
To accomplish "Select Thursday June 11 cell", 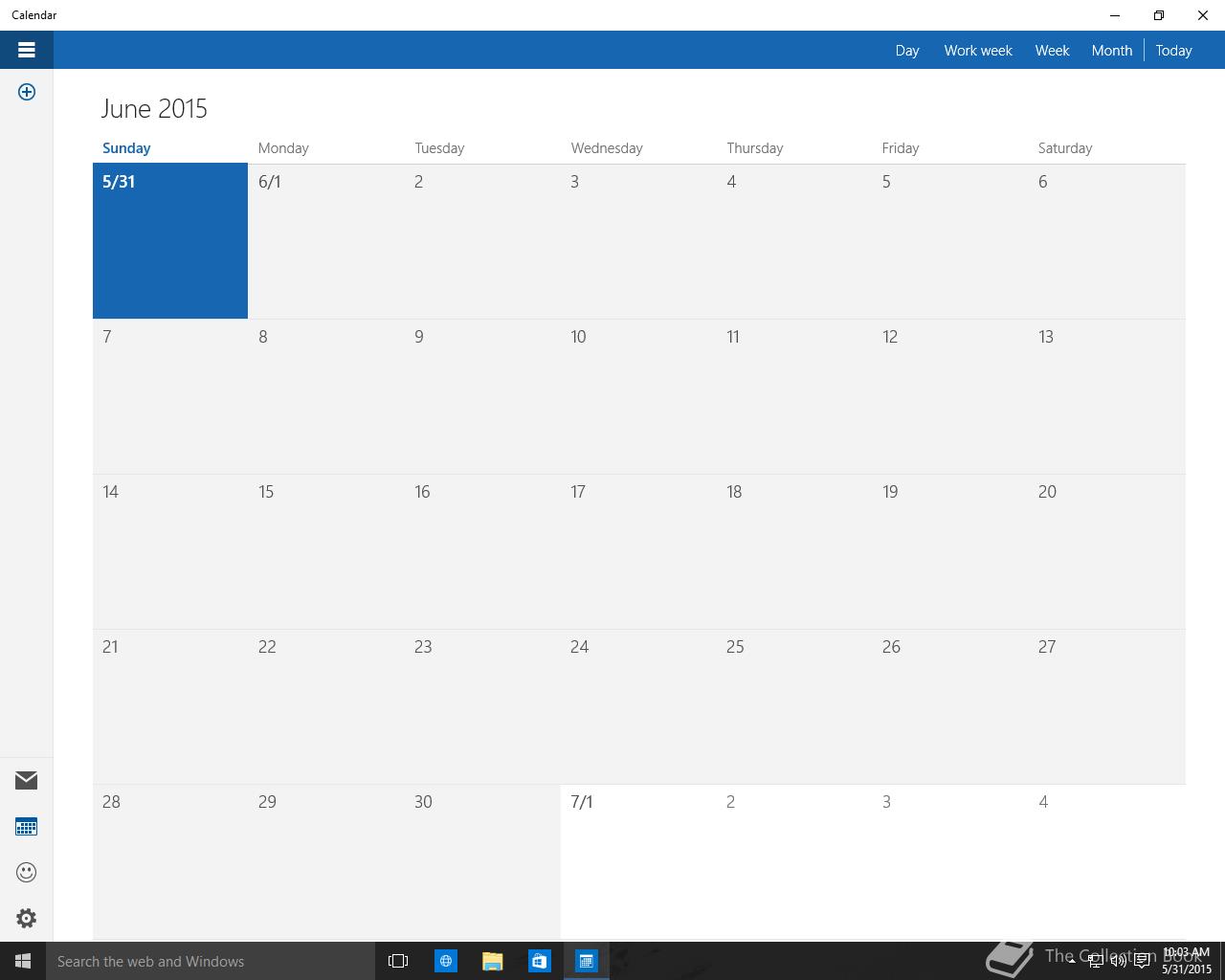I will pos(794,396).
